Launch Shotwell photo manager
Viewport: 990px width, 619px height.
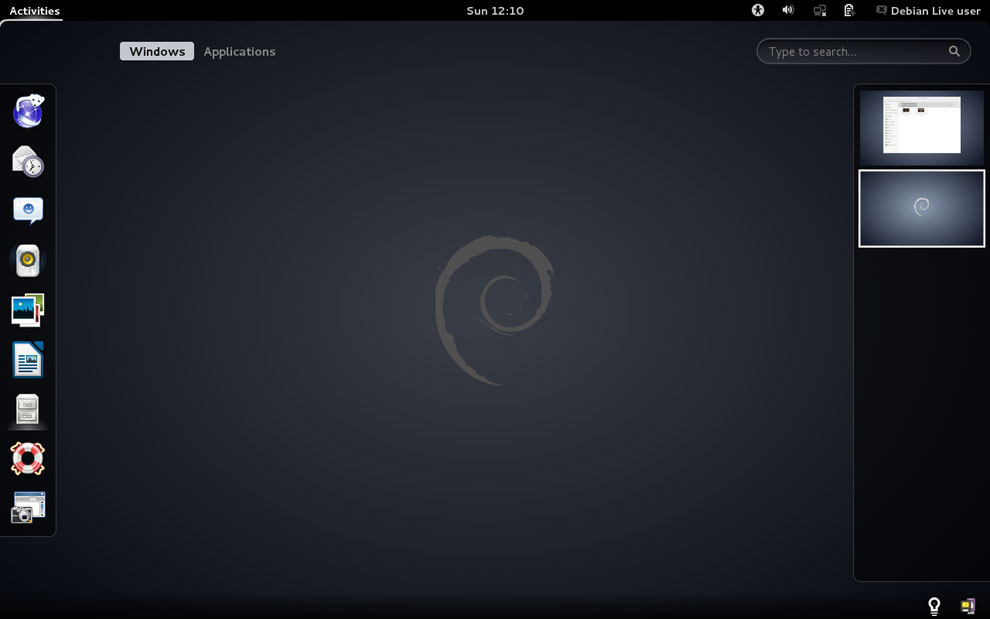28,310
